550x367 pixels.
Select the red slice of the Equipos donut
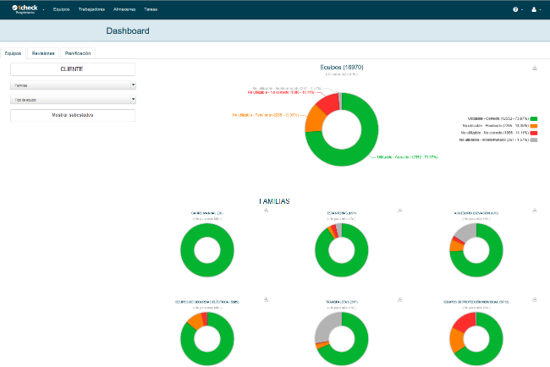click(x=328, y=104)
